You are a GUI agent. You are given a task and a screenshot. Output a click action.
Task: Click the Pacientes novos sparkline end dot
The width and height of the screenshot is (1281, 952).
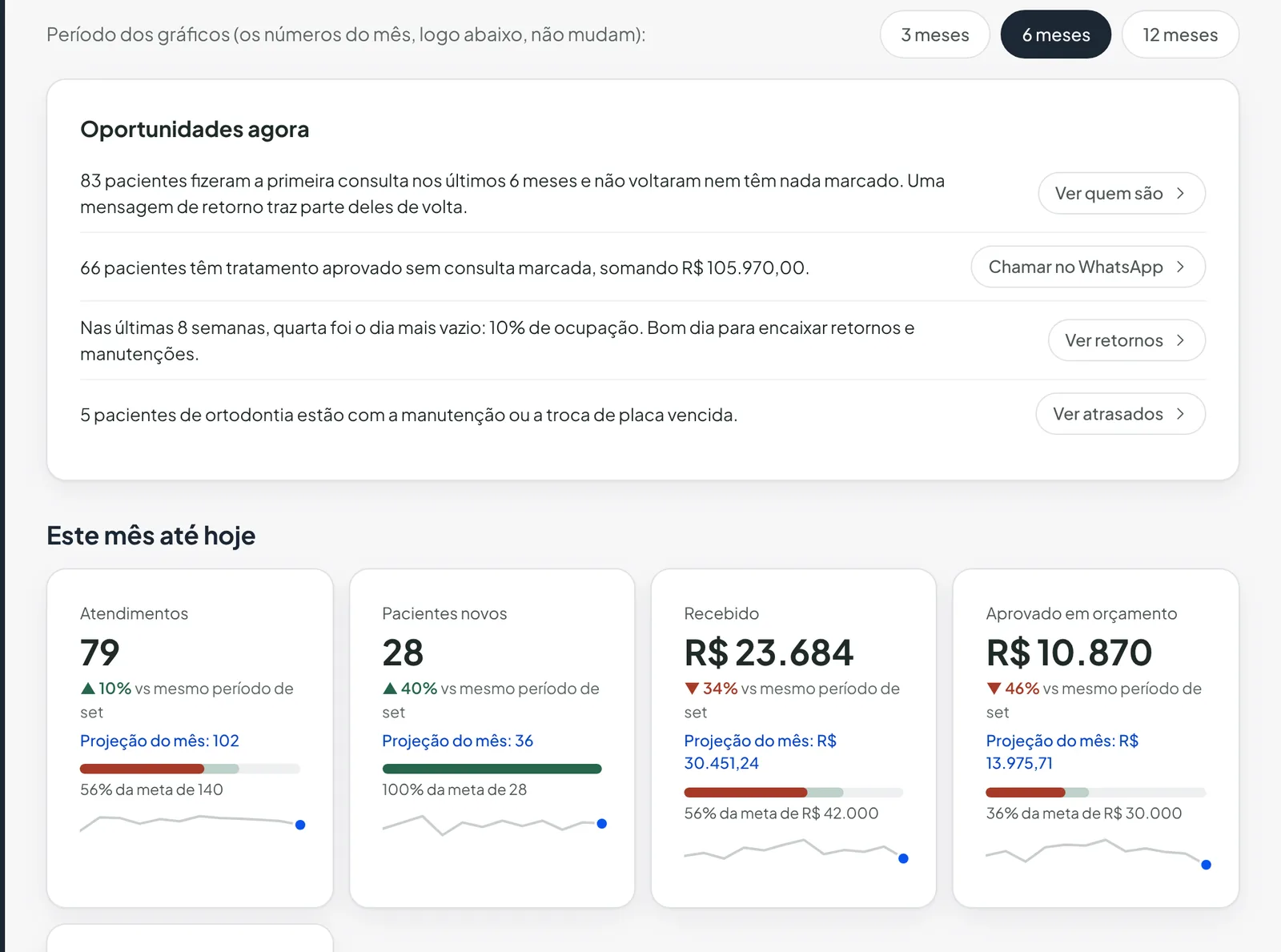click(x=602, y=823)
